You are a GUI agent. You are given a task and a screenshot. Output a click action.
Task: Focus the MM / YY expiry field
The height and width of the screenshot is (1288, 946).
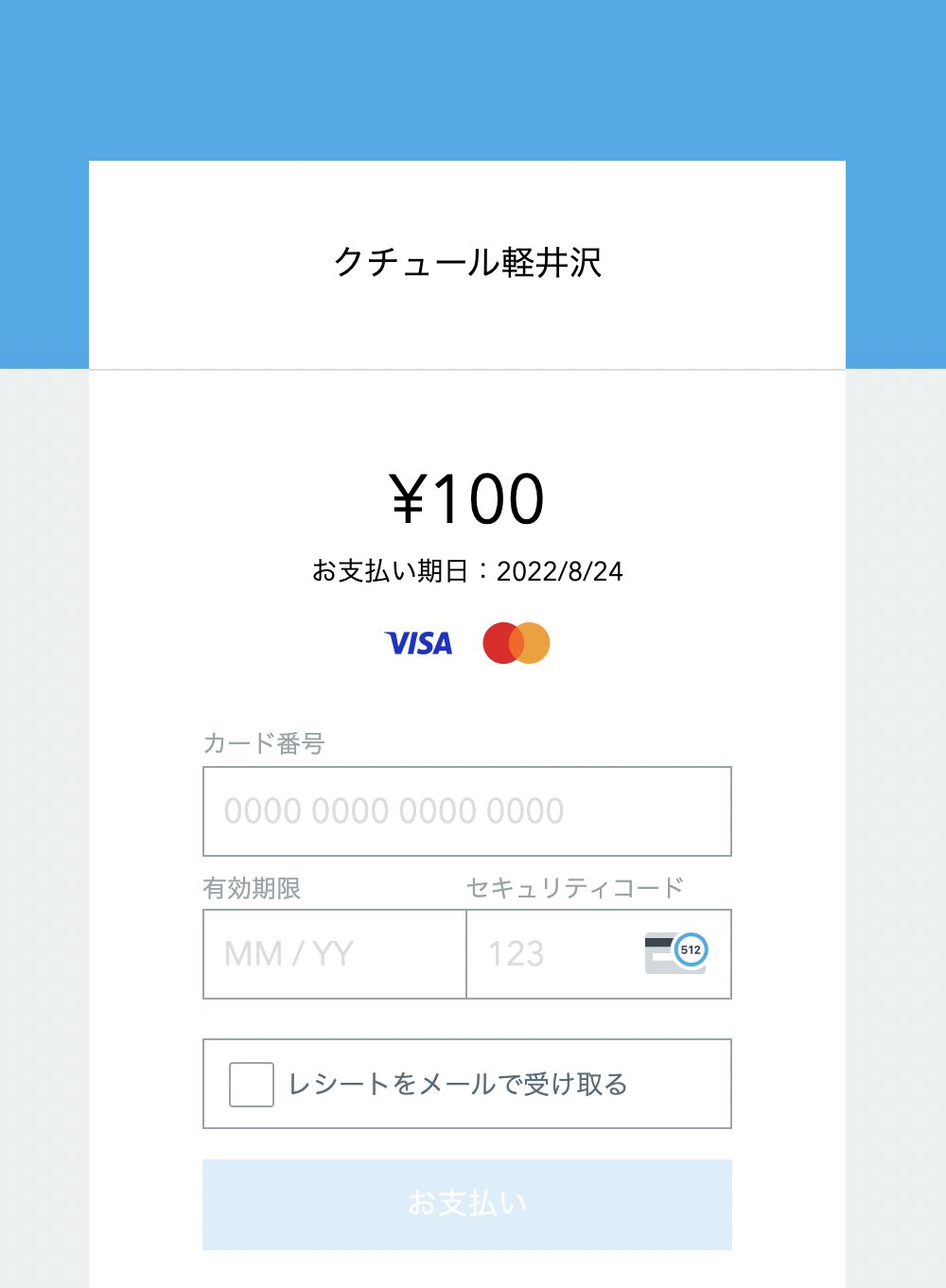point(335,954)
